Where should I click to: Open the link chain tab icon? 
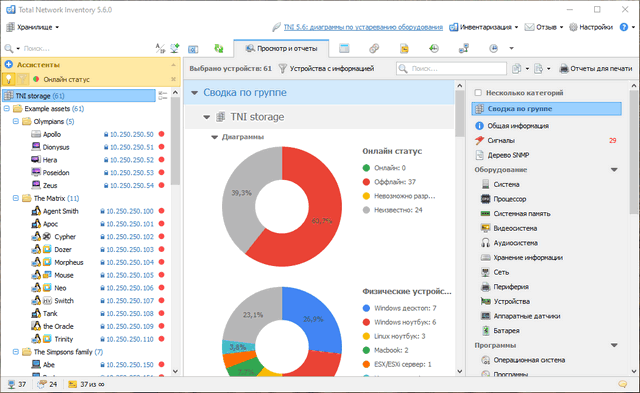[374, 49]
